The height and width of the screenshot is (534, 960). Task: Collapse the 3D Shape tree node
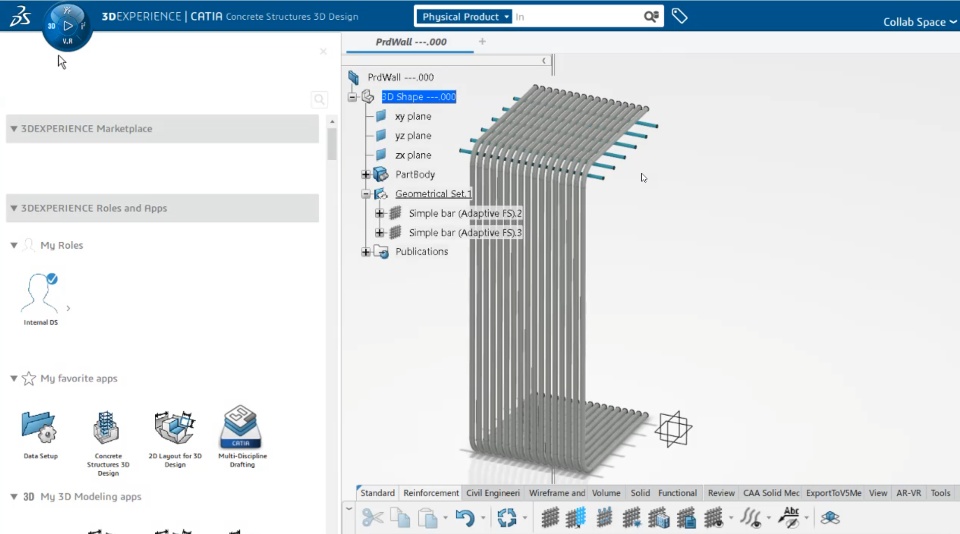point(352,97)
